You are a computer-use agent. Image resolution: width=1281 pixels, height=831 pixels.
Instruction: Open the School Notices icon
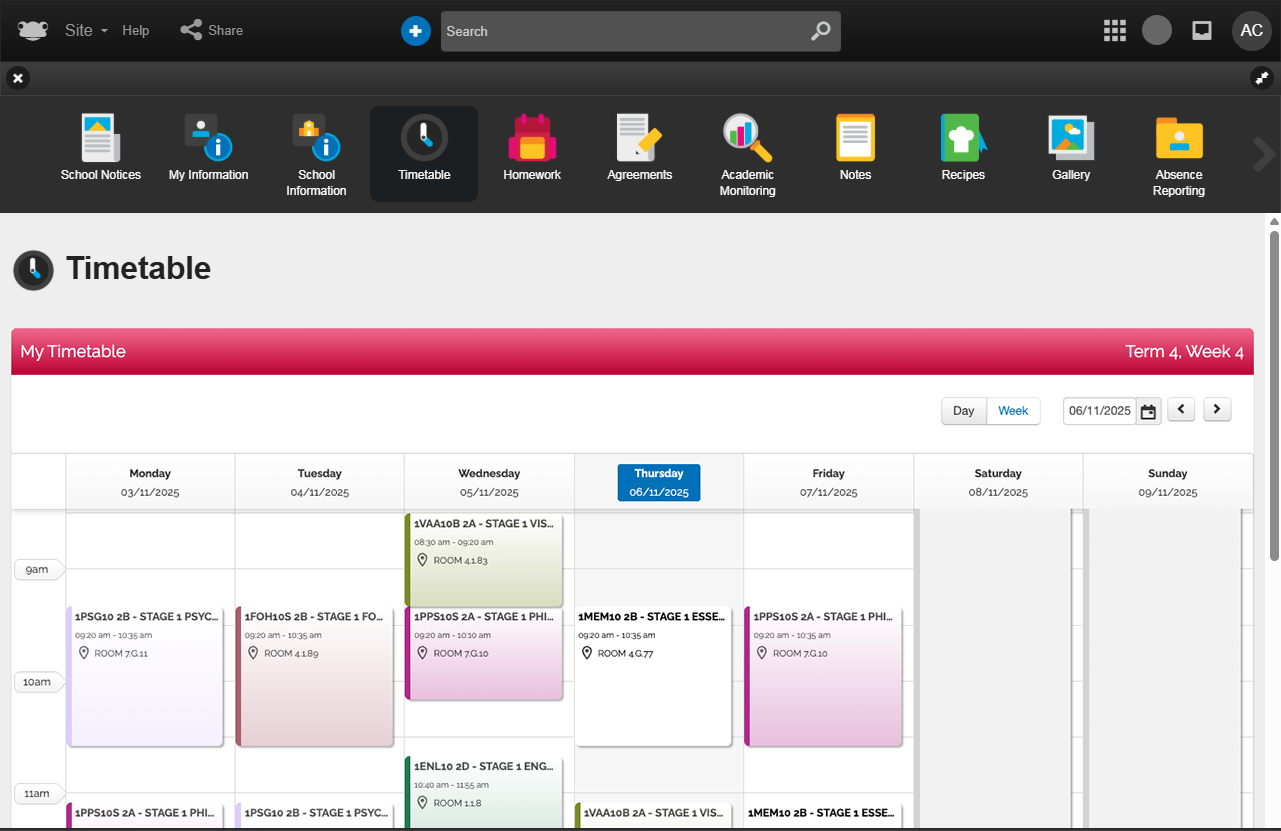point(101,139)
